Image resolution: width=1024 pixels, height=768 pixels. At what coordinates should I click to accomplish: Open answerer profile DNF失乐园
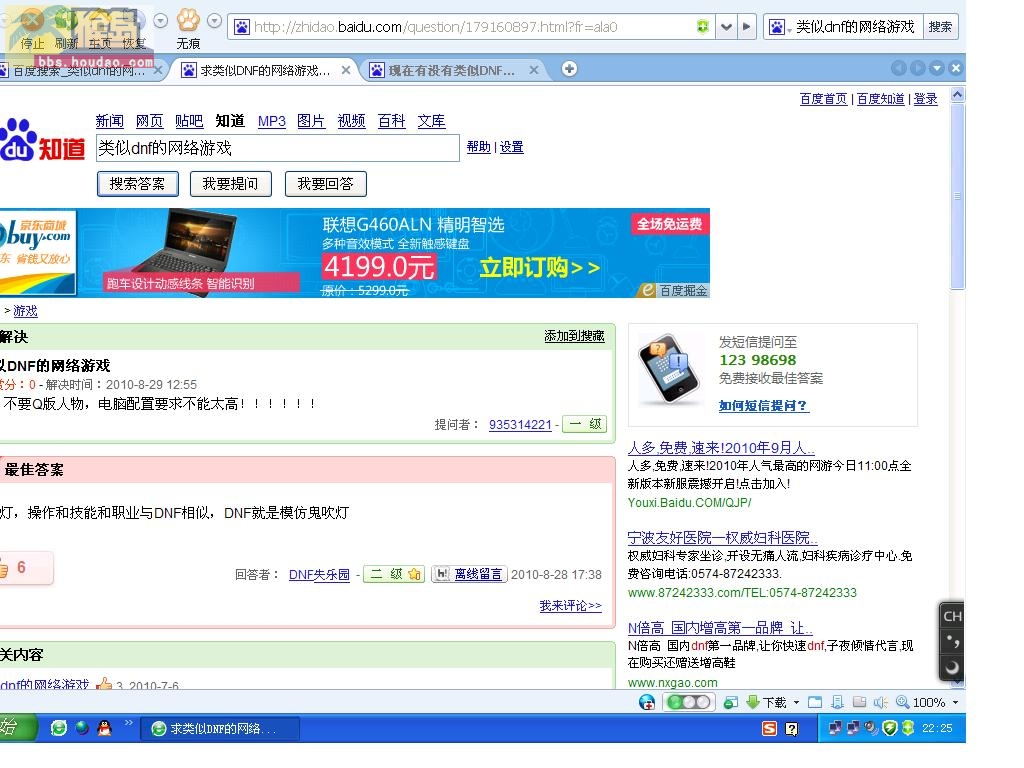click(x=319, y=575)
